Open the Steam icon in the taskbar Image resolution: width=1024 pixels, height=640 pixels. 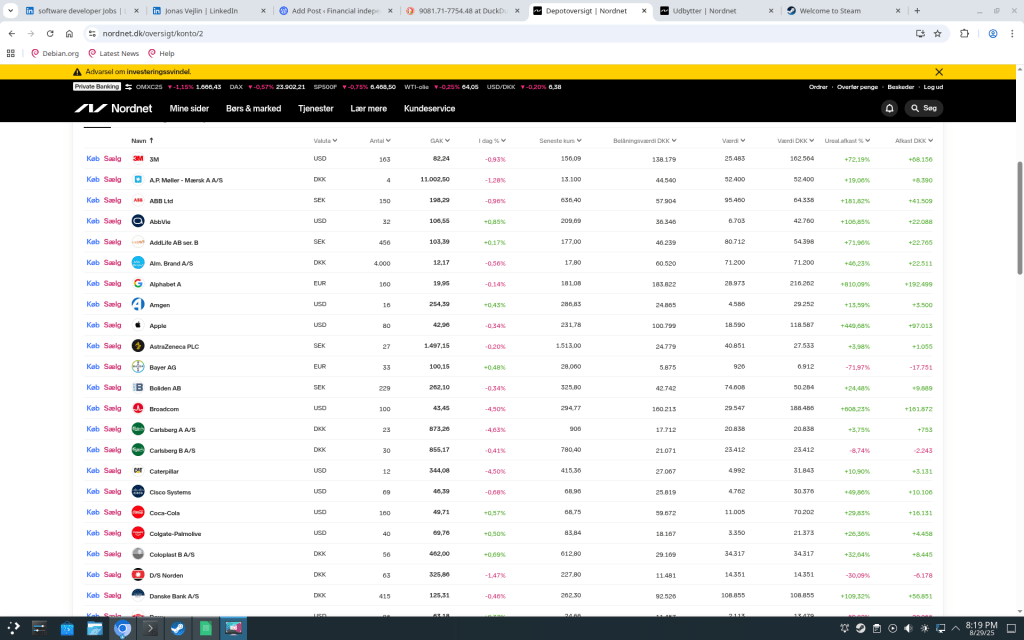click(x=177, y=629)
